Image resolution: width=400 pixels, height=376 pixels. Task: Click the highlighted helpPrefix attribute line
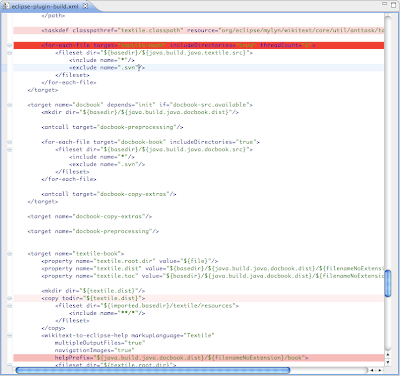(x=199, y=358)
